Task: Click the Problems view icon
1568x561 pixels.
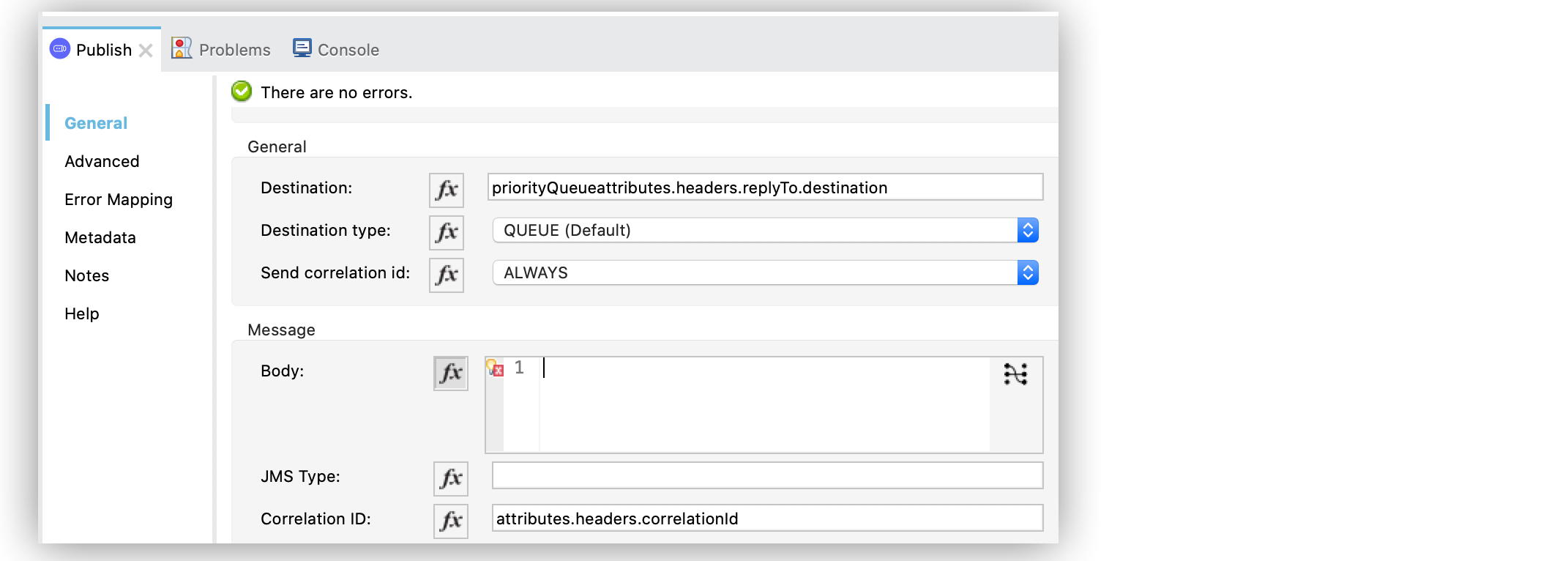Action: pyautogui.click(x=181, y=48)
